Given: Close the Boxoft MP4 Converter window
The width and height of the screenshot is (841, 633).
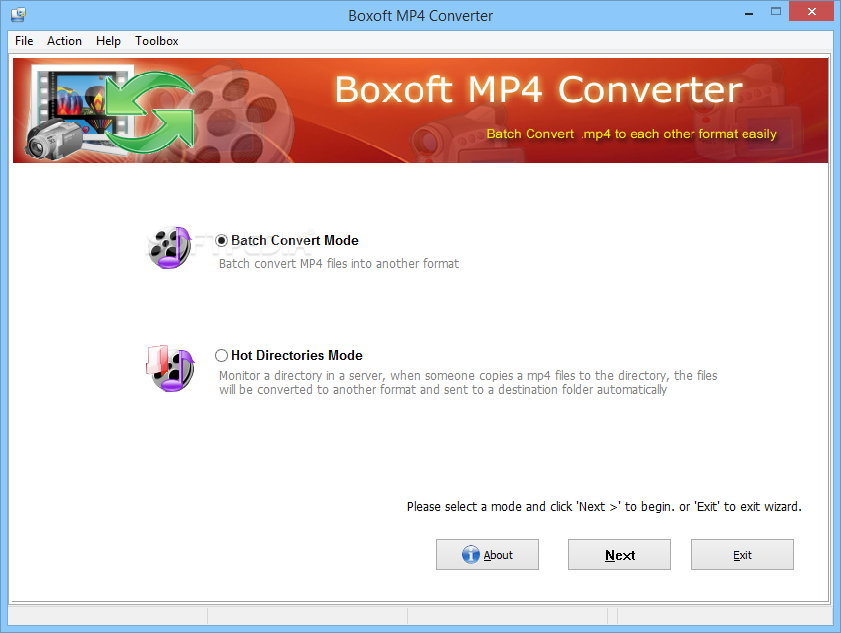Looking at the screenshot, I should point(812,12).
